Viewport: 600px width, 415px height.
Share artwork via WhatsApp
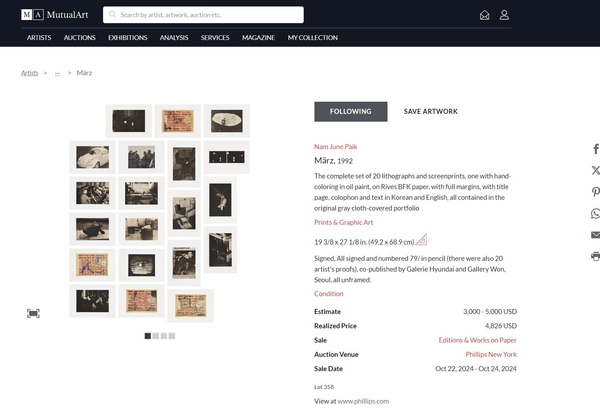(x=595, y=213)
